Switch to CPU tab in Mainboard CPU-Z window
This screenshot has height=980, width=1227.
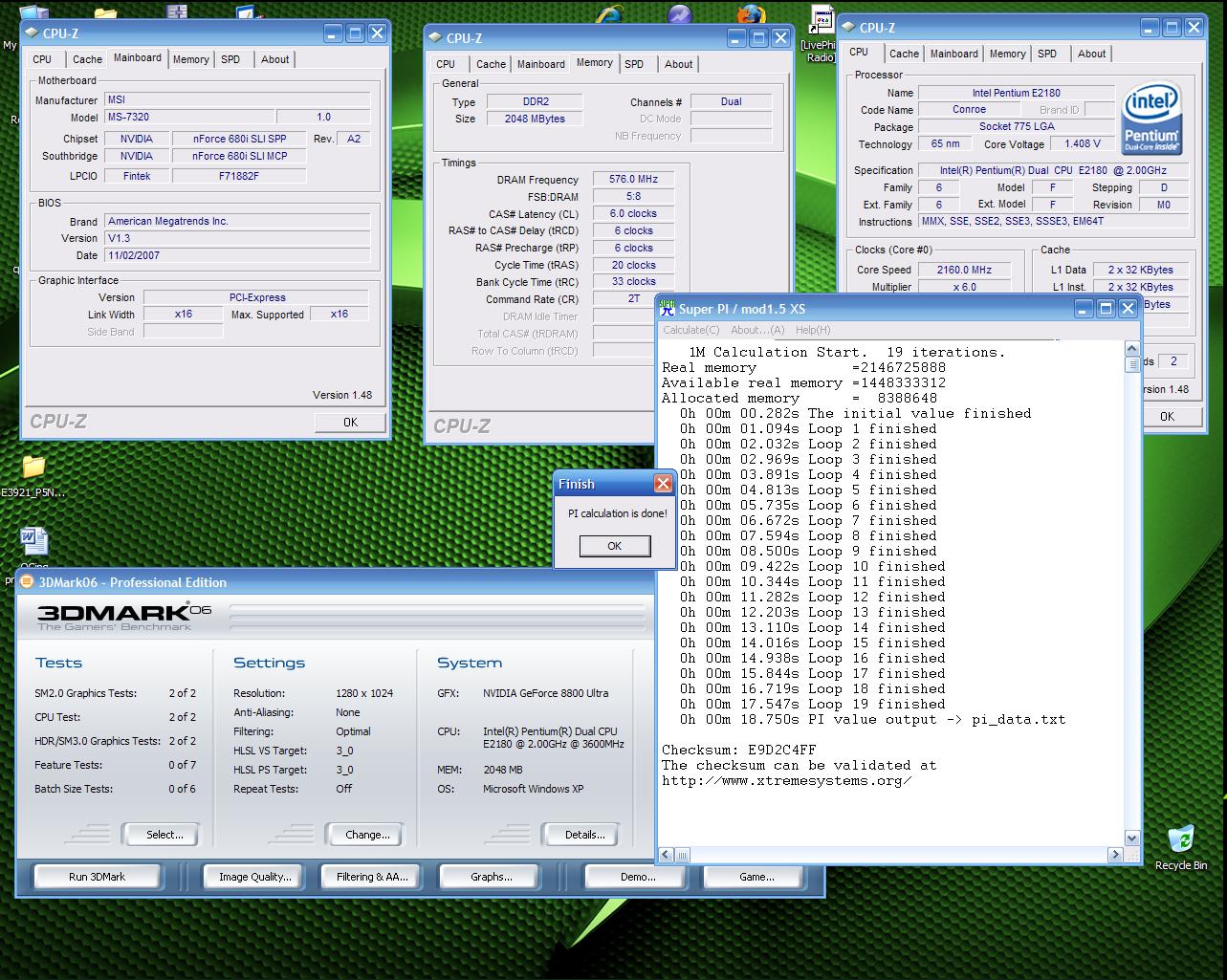(42, 59)
